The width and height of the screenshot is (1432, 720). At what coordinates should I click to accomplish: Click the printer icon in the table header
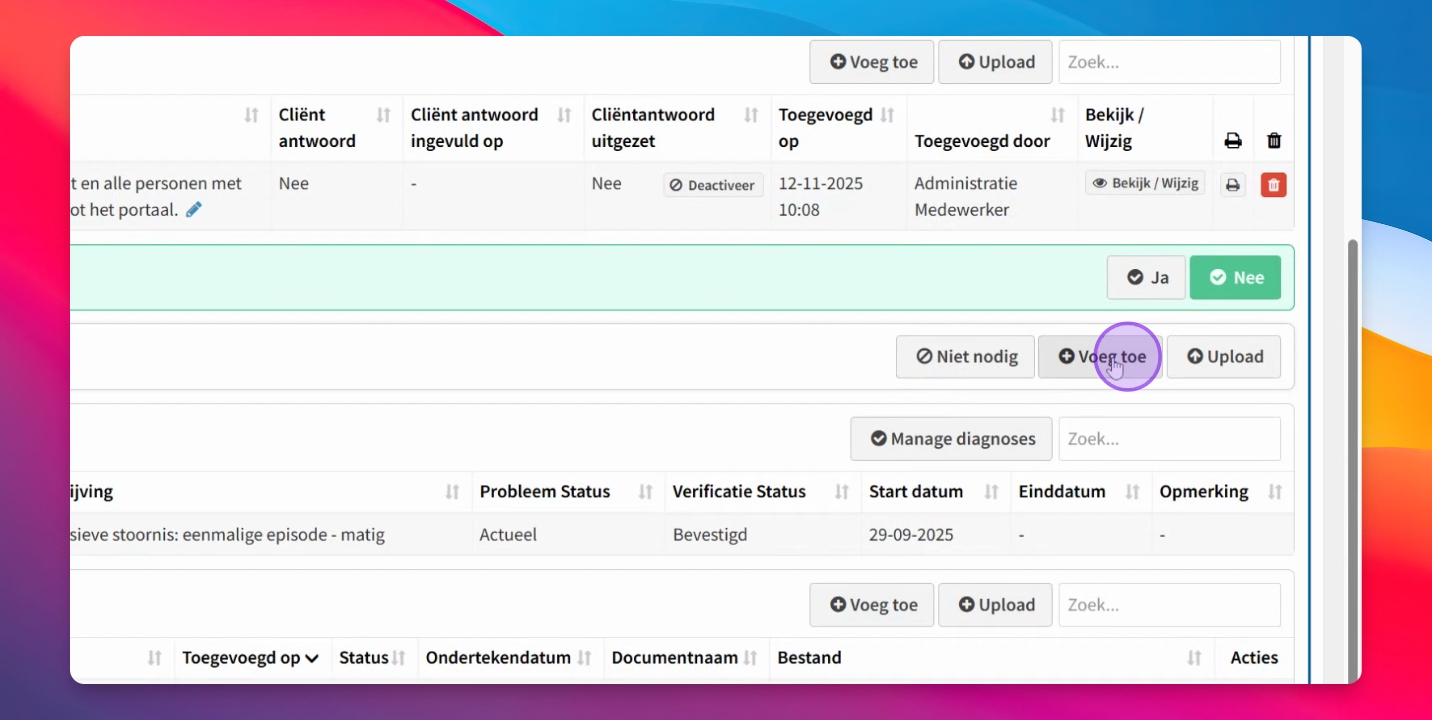coord(1233,141)
